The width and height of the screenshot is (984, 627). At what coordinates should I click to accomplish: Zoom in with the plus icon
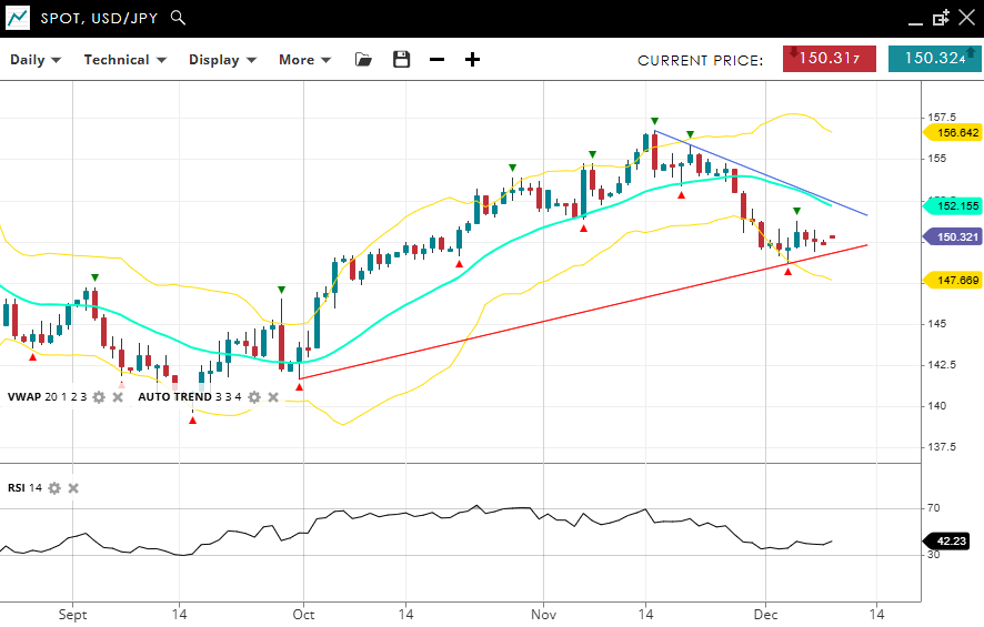click(x=472, y=60)
